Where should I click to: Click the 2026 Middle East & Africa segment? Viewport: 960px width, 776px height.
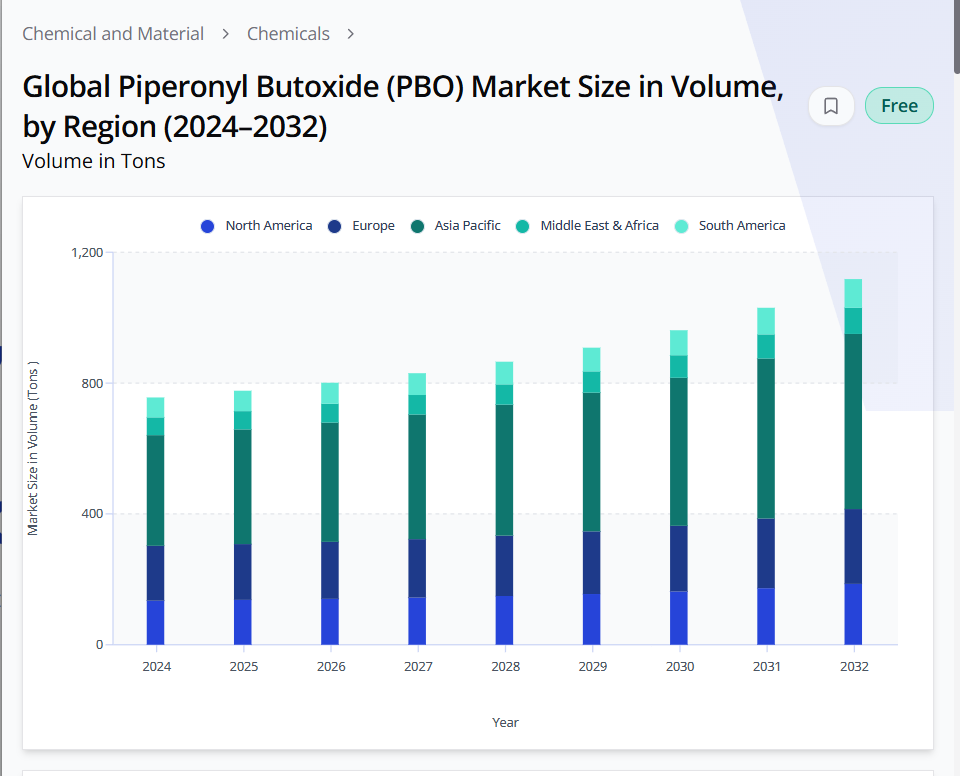[x=330, y=413]
